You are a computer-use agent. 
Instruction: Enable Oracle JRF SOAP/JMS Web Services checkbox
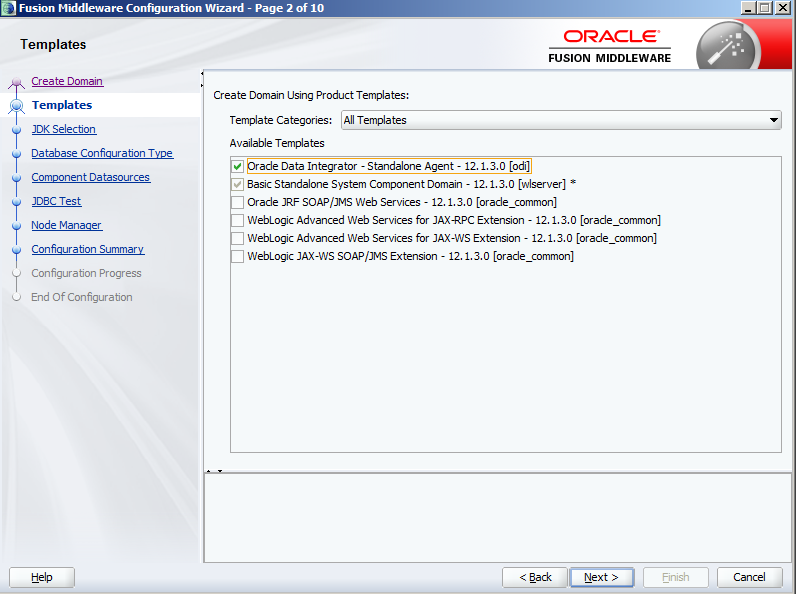click(237, 203)
